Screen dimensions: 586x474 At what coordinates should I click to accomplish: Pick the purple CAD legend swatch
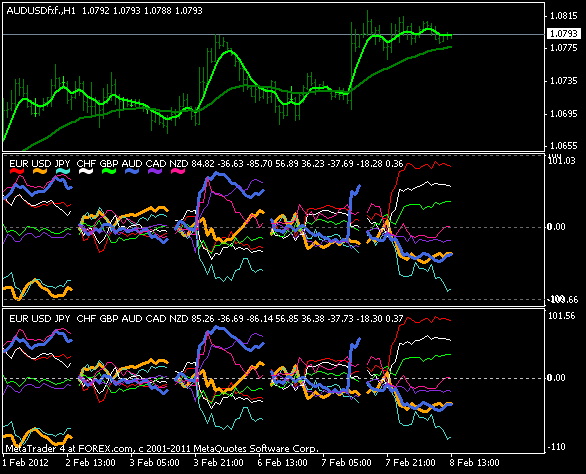pos(155,171)
